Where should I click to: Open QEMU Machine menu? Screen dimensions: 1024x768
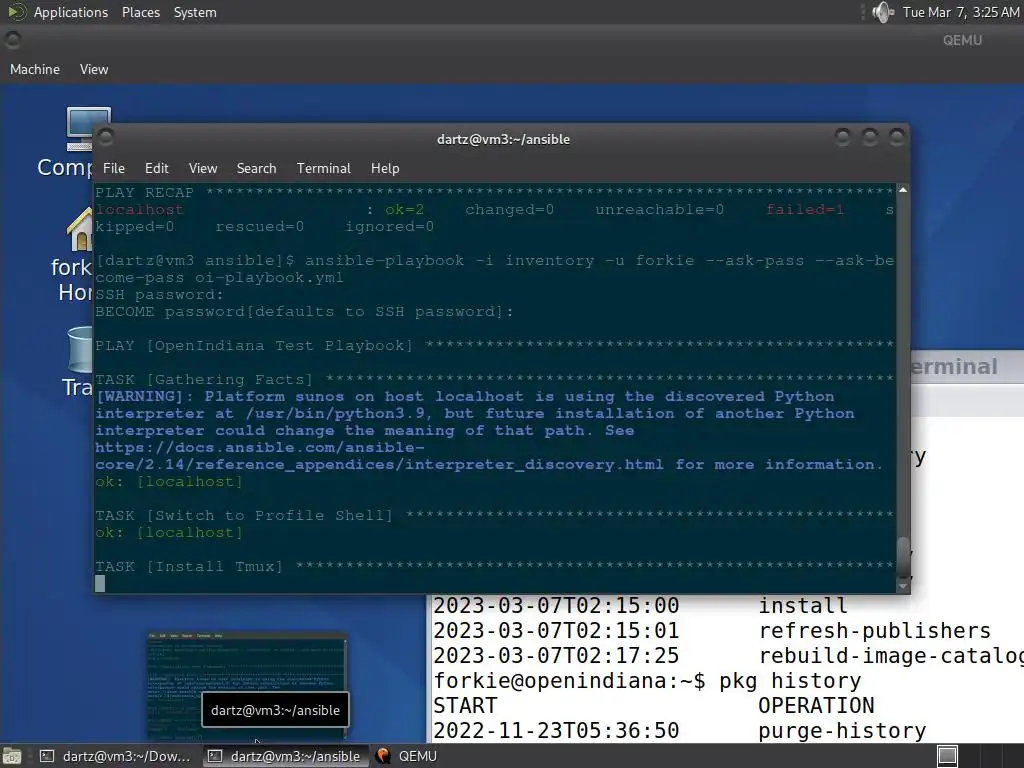(x=35, y=69)
